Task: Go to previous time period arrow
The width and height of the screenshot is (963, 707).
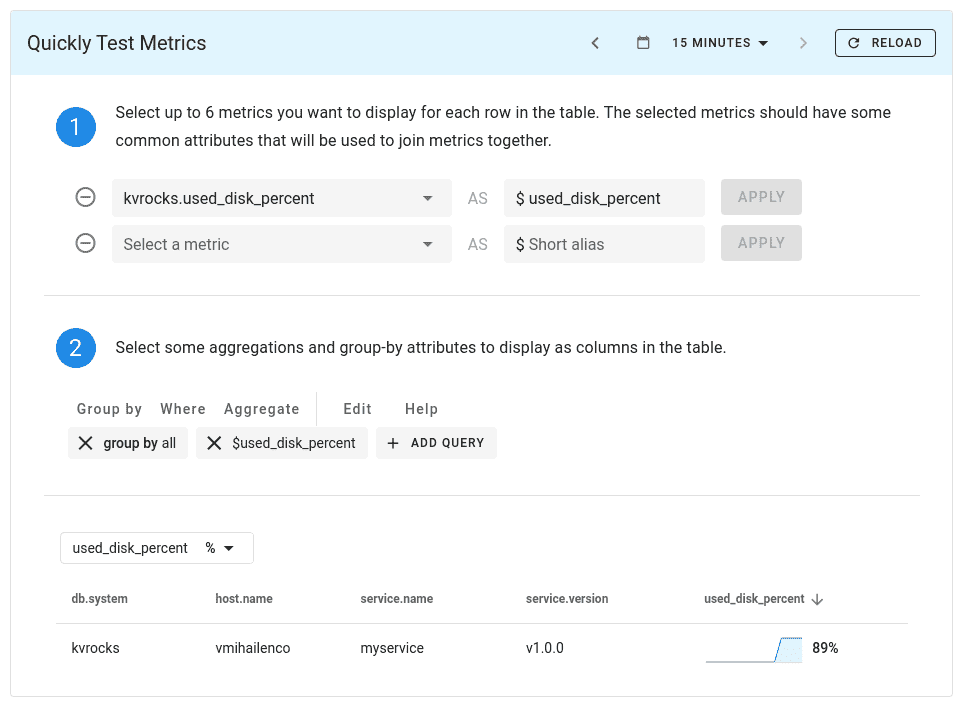Action: point(595,43)
